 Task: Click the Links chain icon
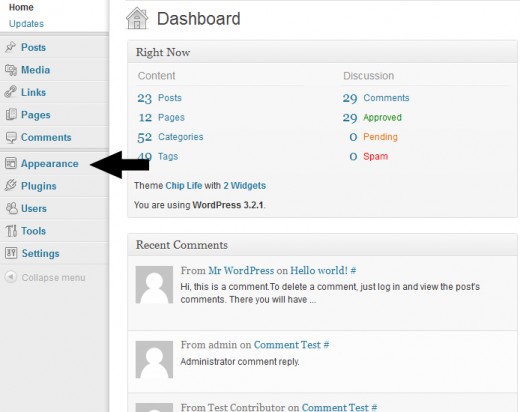point(11,92)
